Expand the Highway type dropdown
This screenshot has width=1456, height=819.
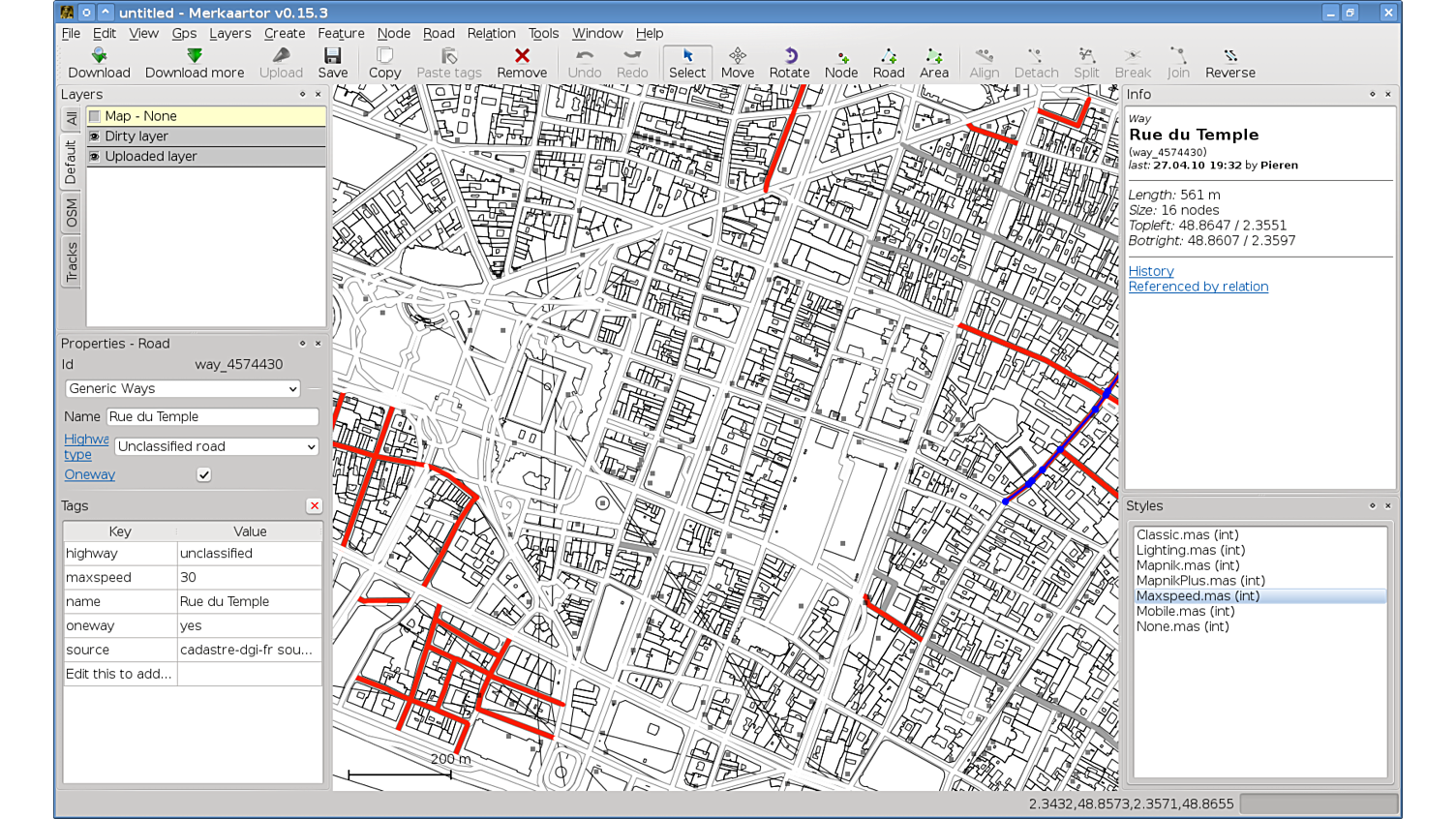pos(216,447)
